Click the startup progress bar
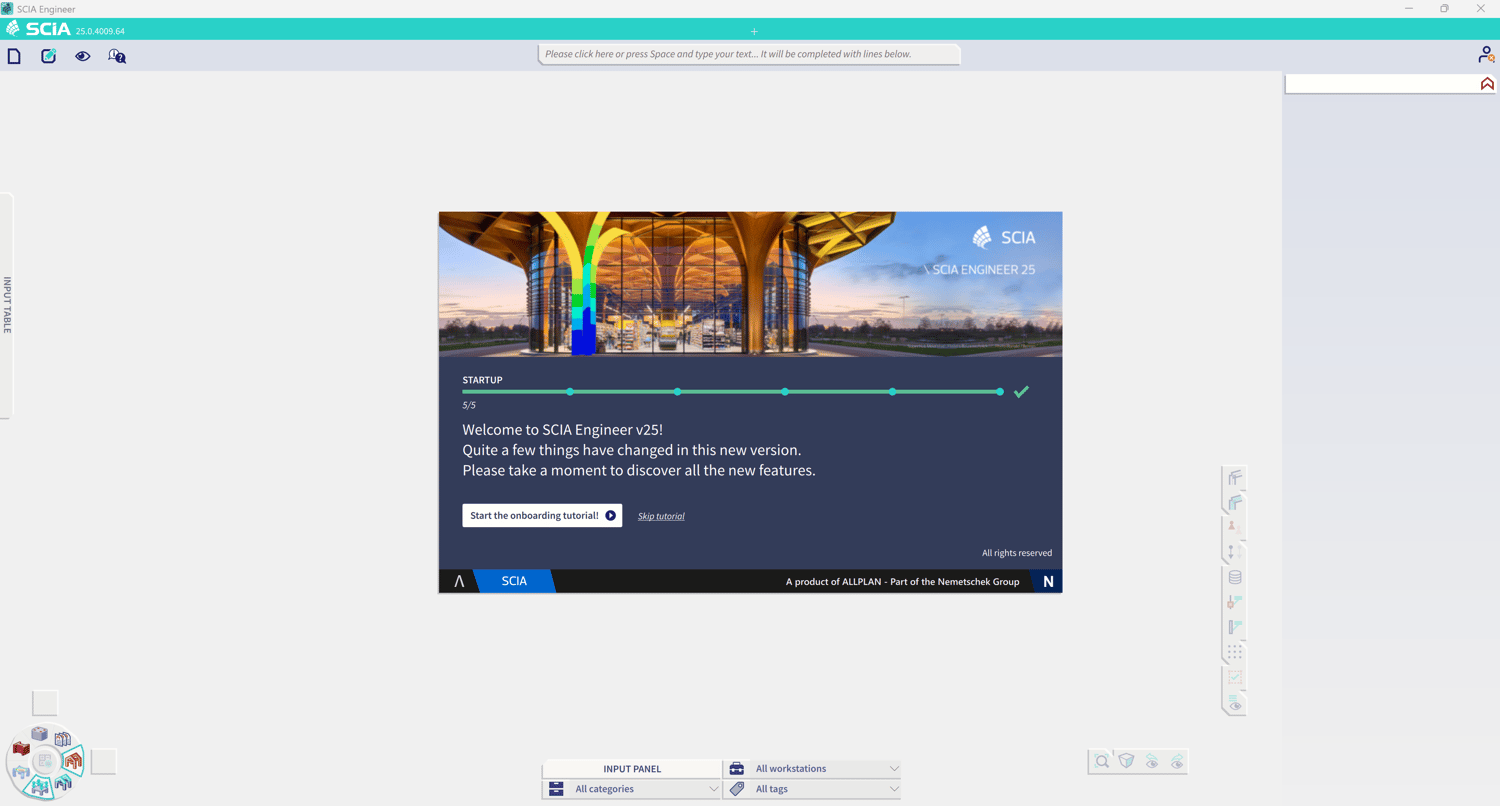Image resolution: width=1500 pixels, height=806 pixels. [x=731, y=392]
